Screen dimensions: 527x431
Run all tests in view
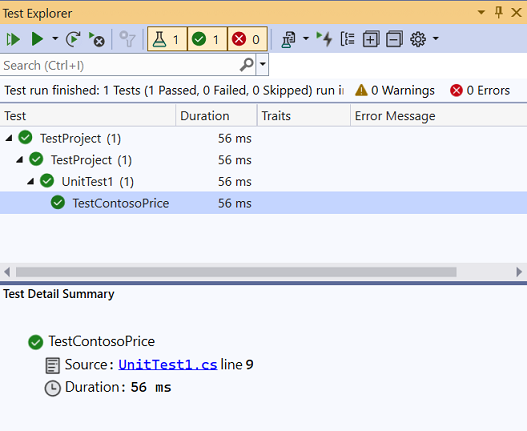tap(13, 39)
